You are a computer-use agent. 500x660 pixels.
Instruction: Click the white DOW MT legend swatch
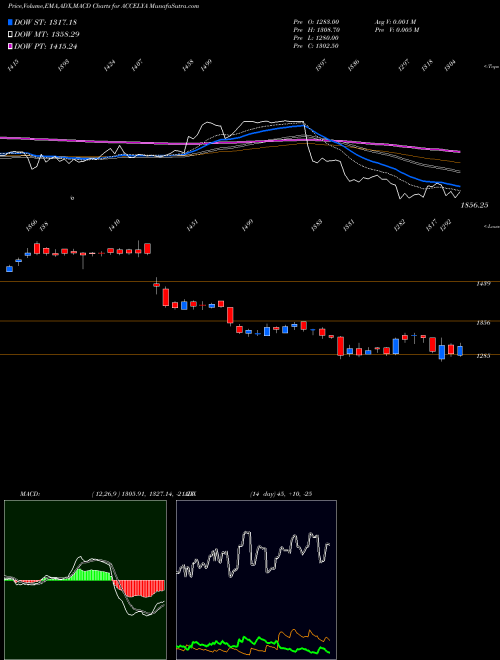pyautogui.click(x=10, y=34)
